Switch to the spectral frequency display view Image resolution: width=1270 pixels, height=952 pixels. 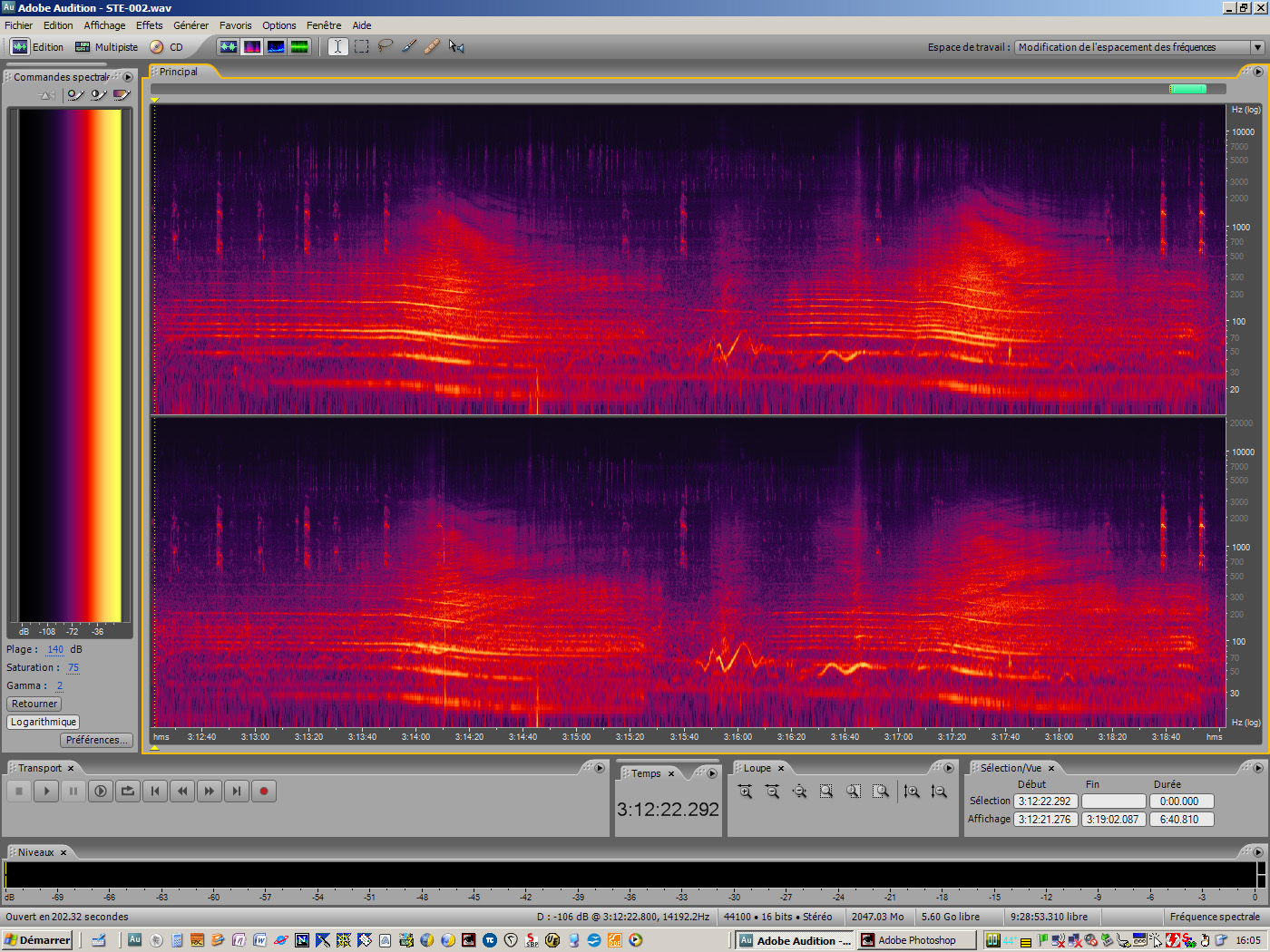coord(252,46)
